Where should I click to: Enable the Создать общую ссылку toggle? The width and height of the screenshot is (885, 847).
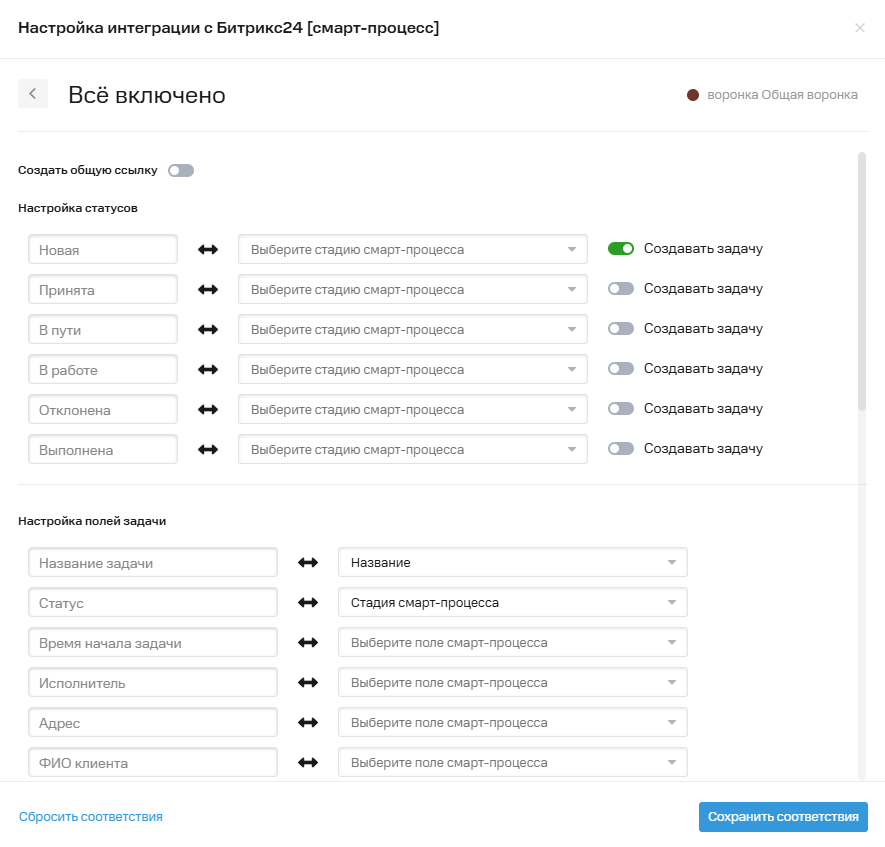click(181, 170)
